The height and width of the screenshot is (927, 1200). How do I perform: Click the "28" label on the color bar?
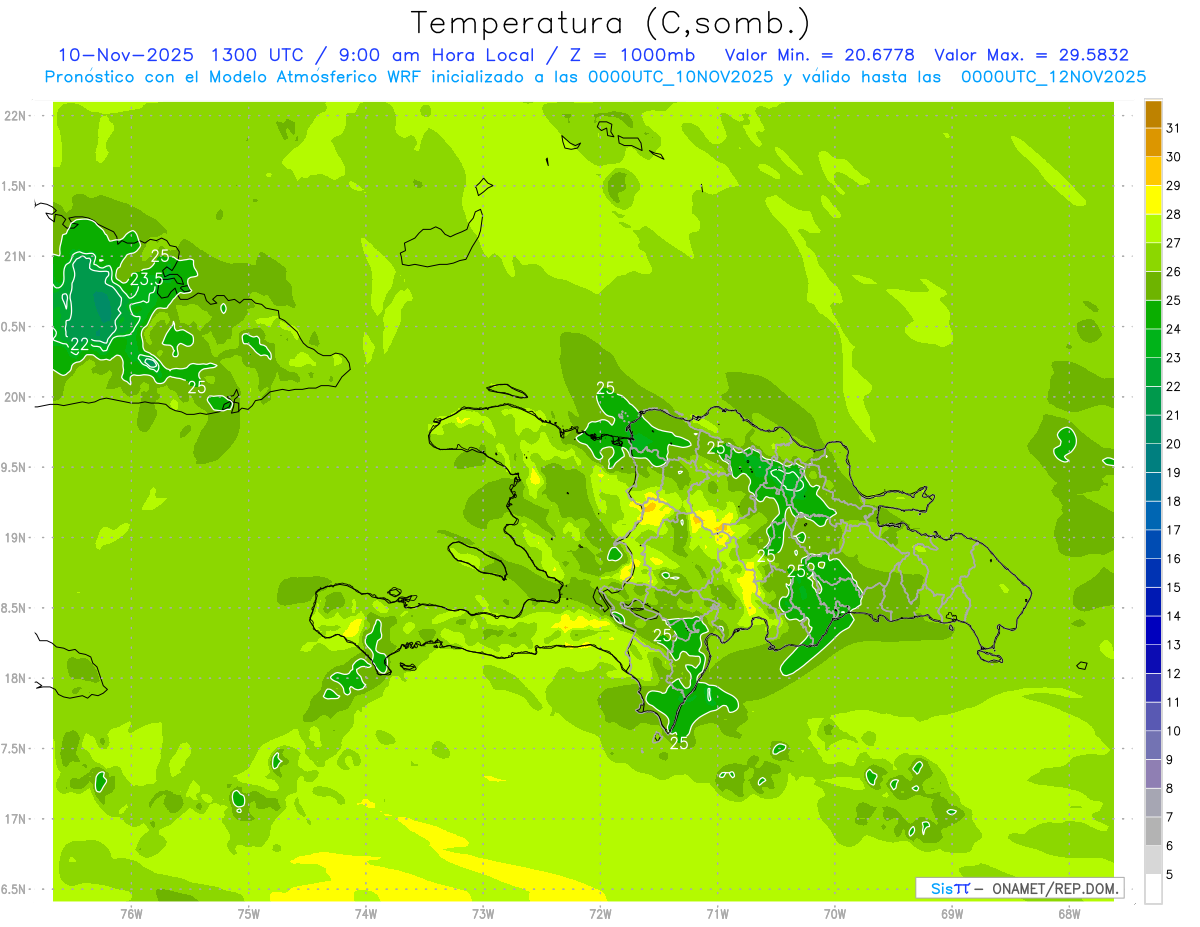[x=1174, y=214]
